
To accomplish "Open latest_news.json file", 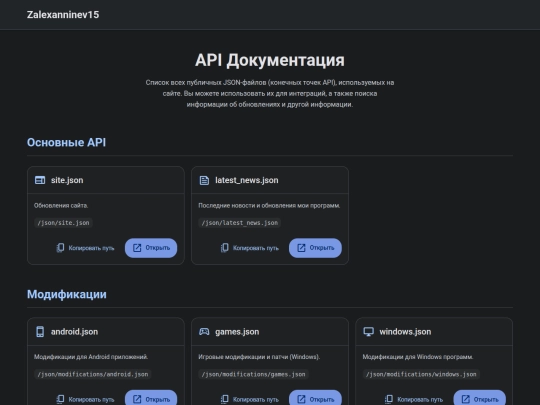I will (315, 248).
